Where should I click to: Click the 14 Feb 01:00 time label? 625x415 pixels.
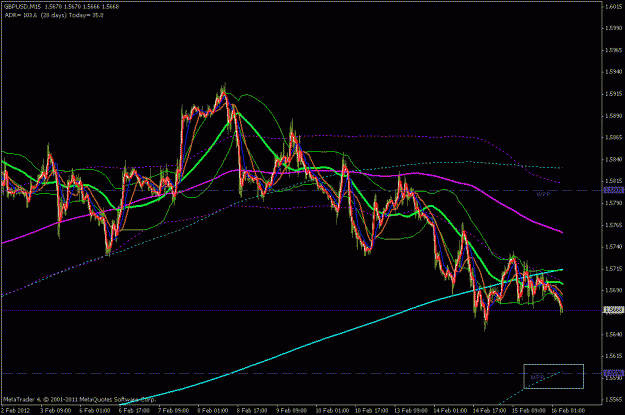pyautogui.click(x=450, y=410)
